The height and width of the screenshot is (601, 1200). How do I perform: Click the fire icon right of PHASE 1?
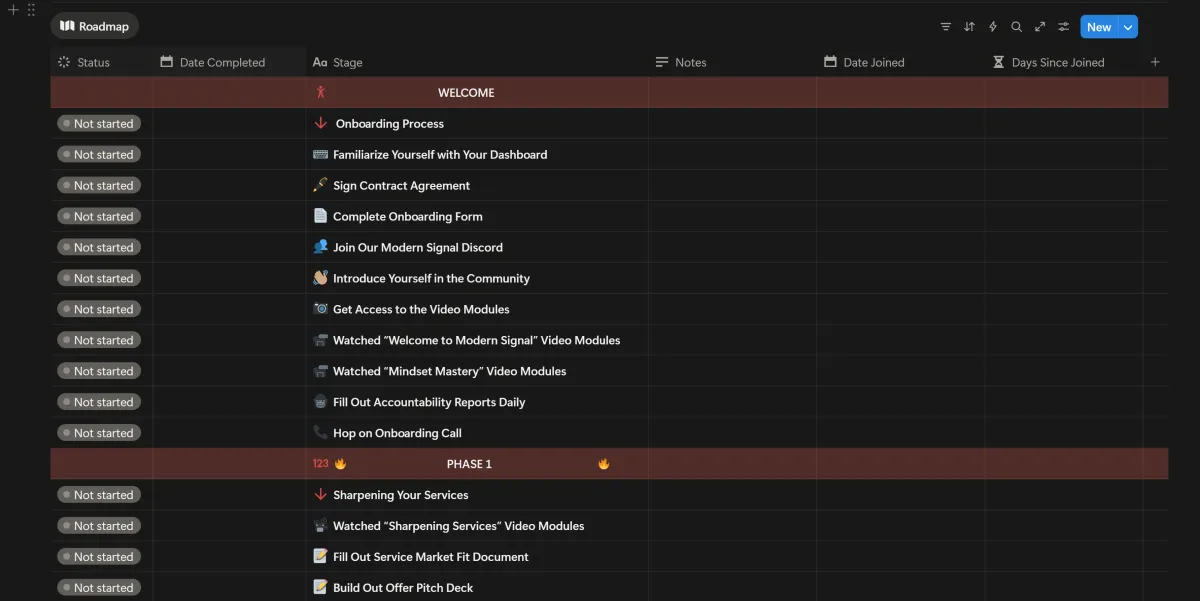coord(604,464)
